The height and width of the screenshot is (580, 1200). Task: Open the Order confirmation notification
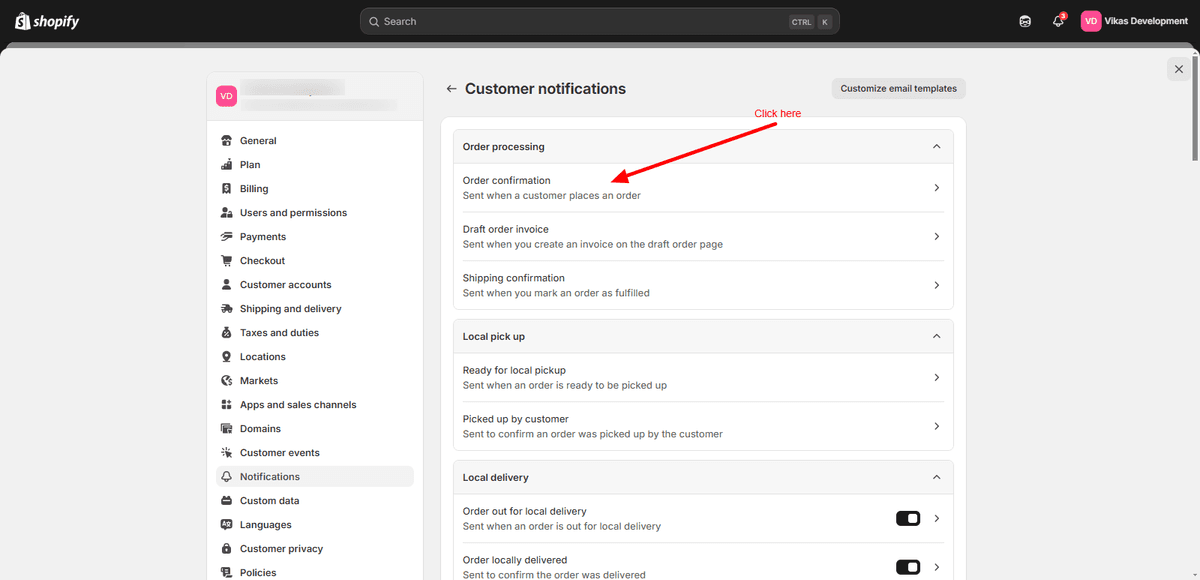[x=703, y=188]
